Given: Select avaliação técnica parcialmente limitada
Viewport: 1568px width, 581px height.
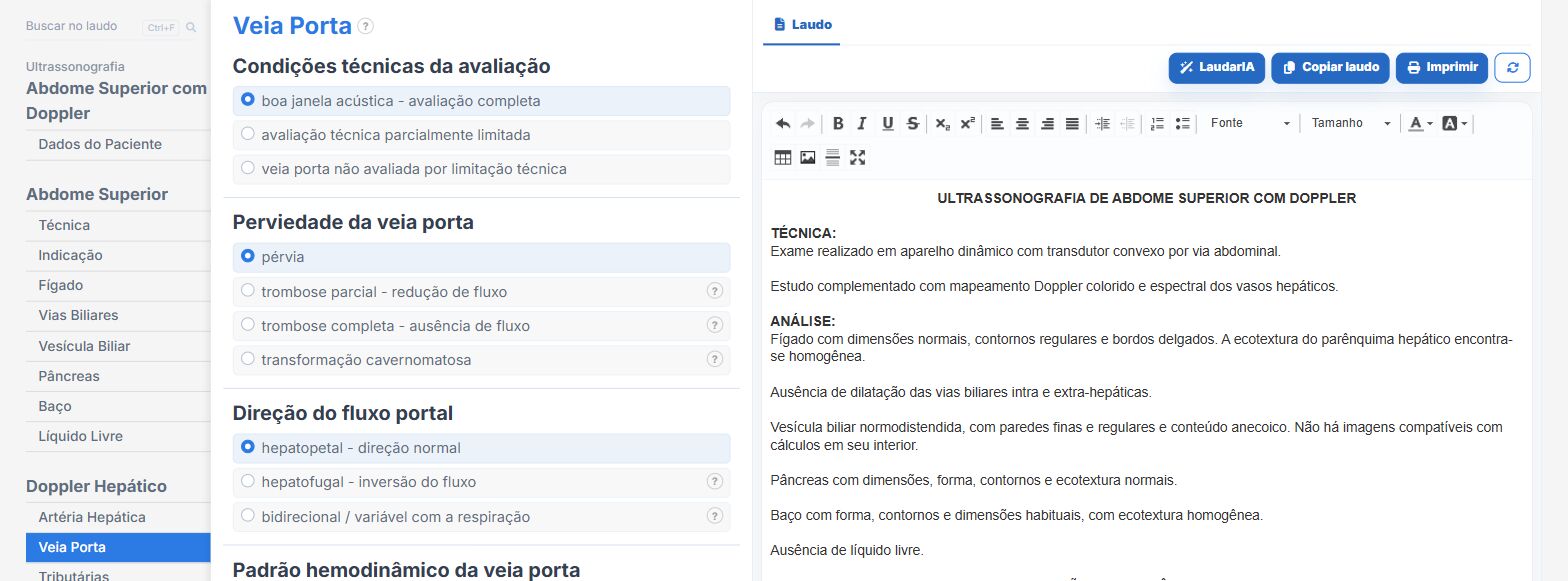Looking at the screenshot, I should click(481, 135).
